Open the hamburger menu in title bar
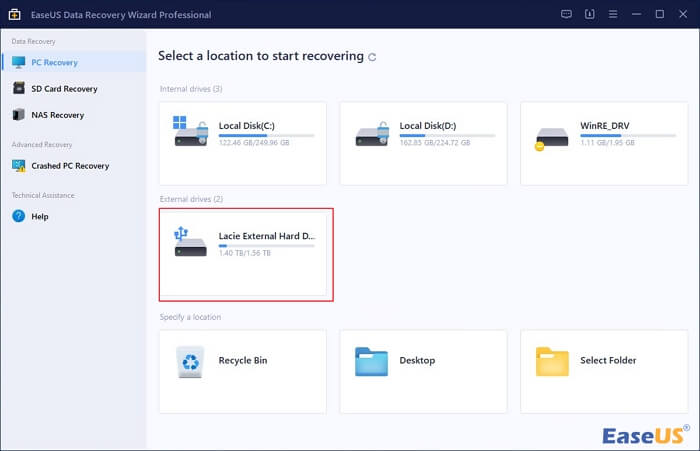Viewport: 700px width, 451px height. tap(611, 14)
